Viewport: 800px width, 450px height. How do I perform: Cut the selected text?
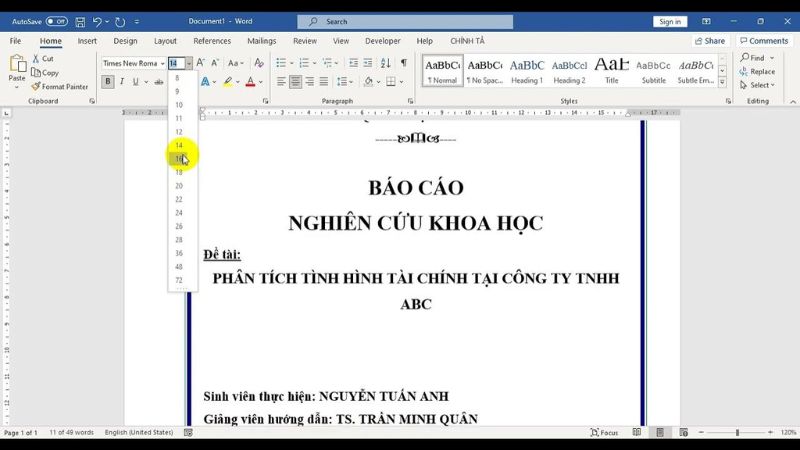pyautogui.click(x=43, y=59)
